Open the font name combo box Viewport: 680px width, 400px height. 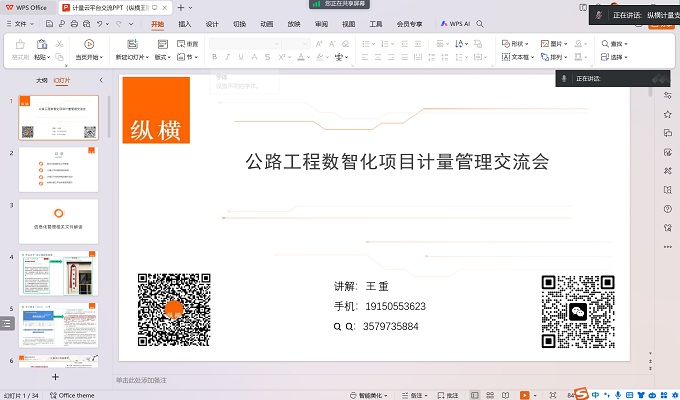[245, 44]
